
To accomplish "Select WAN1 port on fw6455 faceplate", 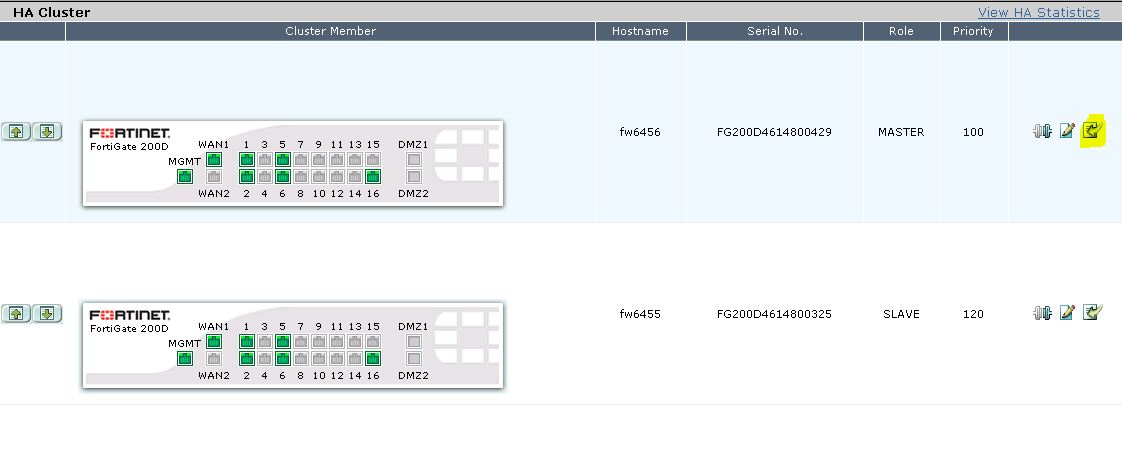I will coord(213,342).
